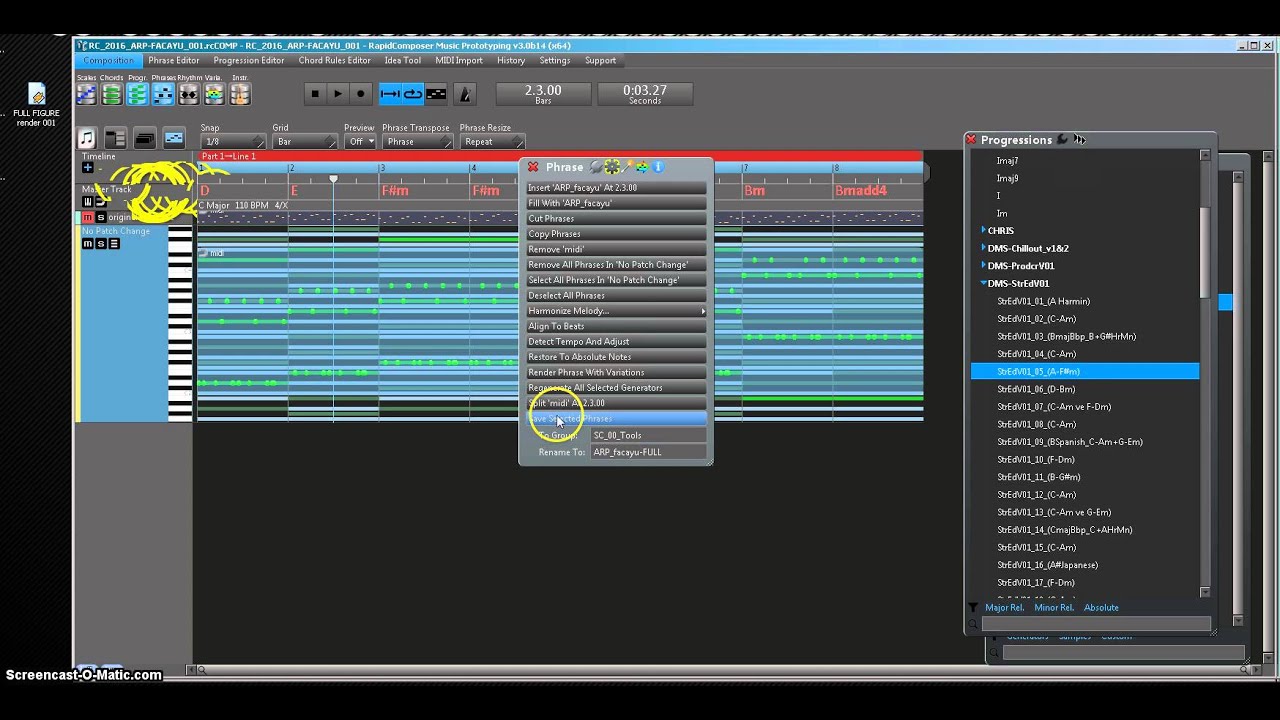The height and width of the screenshot is (720, 1280).
Task: Select the music note view button
Action: point(87,139)
